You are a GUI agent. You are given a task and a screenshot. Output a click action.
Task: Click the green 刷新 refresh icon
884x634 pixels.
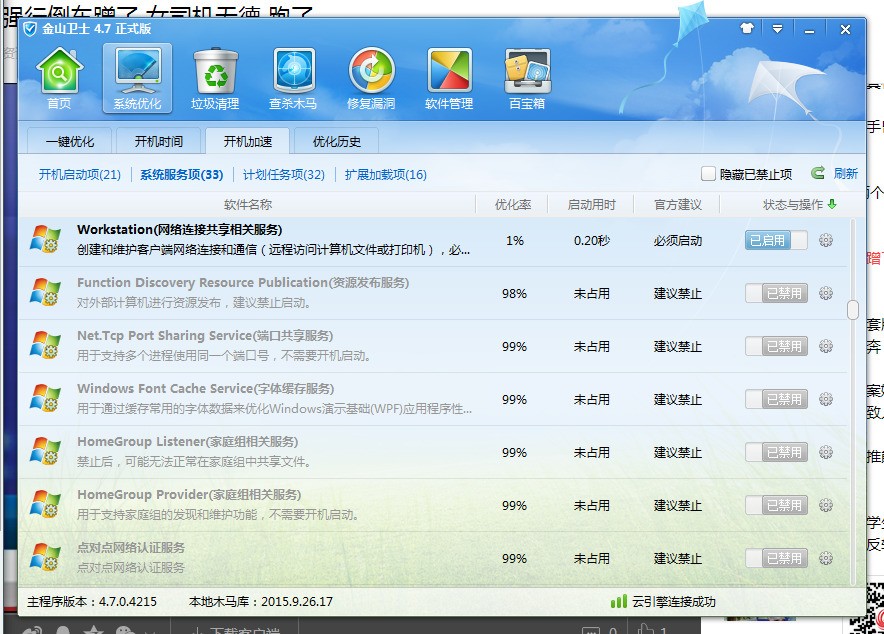818,174
